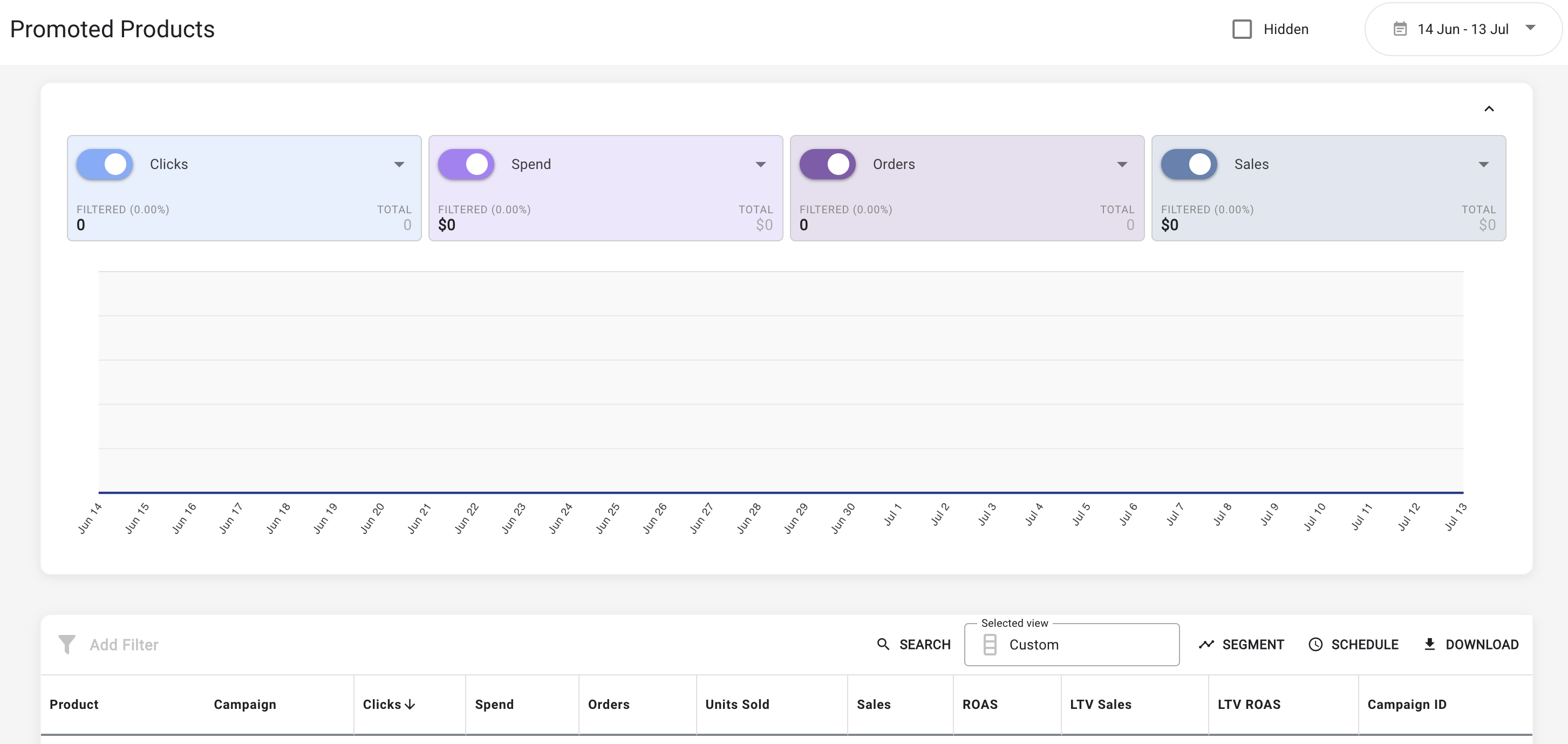Click the sort arrow on Clicks column

[410, 705]
